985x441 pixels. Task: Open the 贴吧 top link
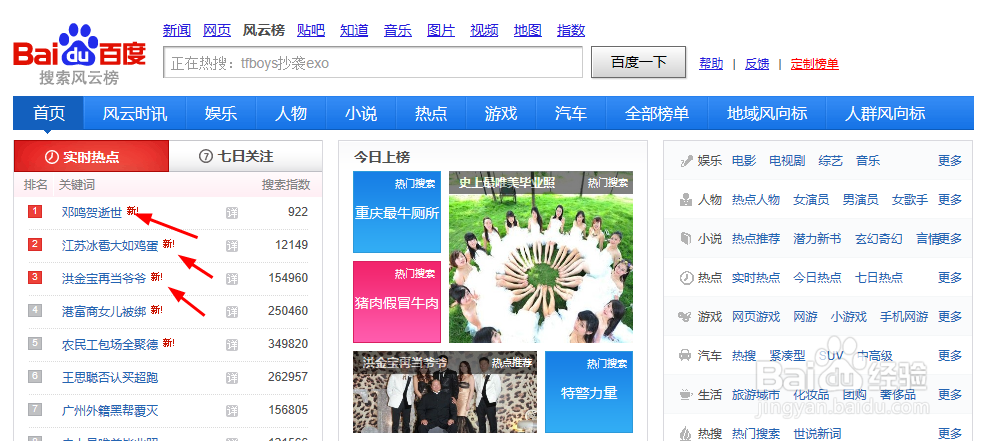(311, 30)
